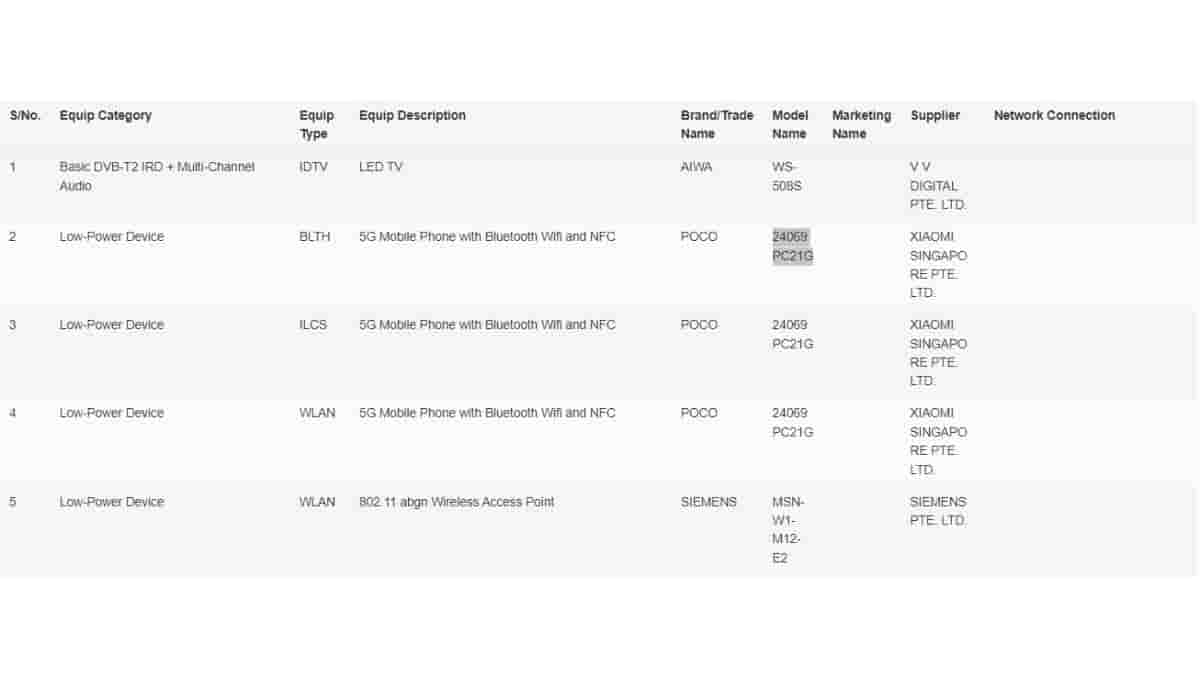This screenshot has height=675, width=1200.
Task: Click the ILCS equip type cell
Action: click(313, 325)
